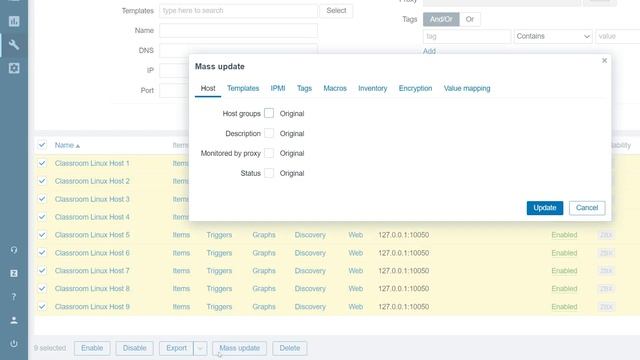Click the Mass update button
640x360 pixels.
coord(240,348)
